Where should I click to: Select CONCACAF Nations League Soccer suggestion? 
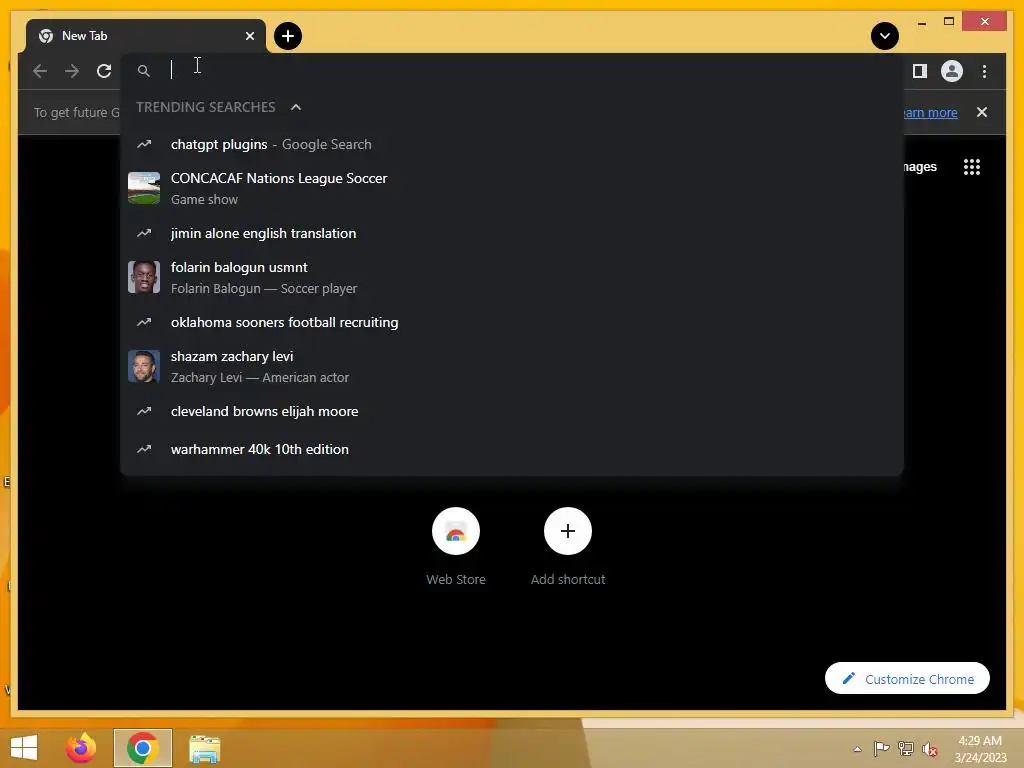coord(512,189)
